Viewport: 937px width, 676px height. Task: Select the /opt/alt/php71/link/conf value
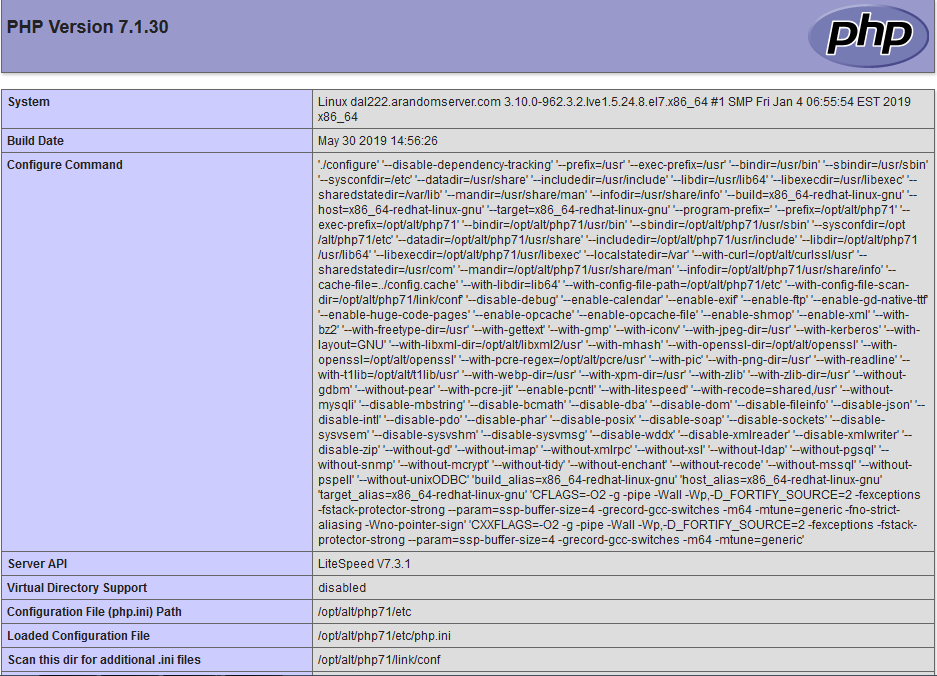379,659
